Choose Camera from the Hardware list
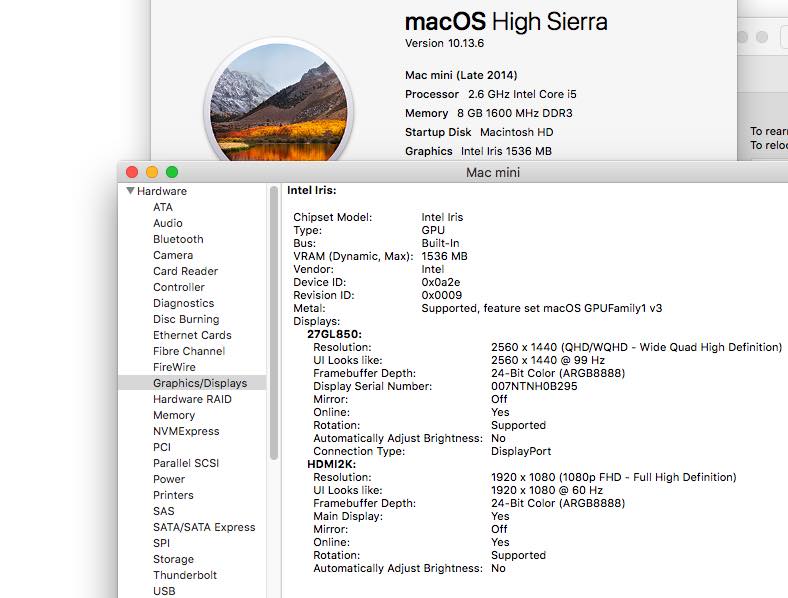788x598 pixels. (173, 255)
